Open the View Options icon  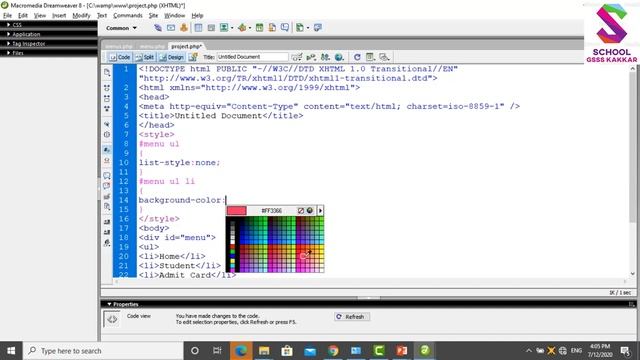point(370,57)
